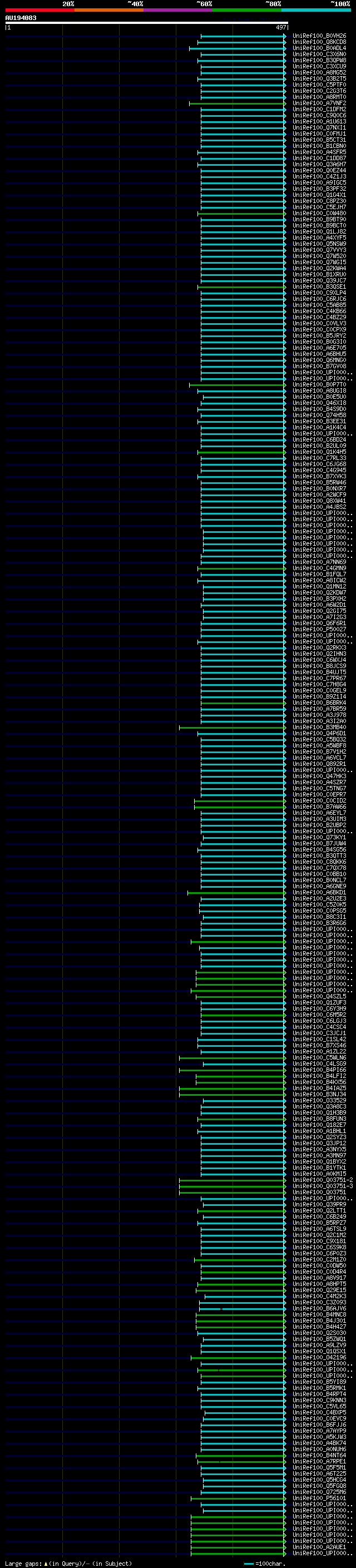Open hit UniRef100_C3X6N0
The height and width of the screenshot is (1568, 356).
319,54
